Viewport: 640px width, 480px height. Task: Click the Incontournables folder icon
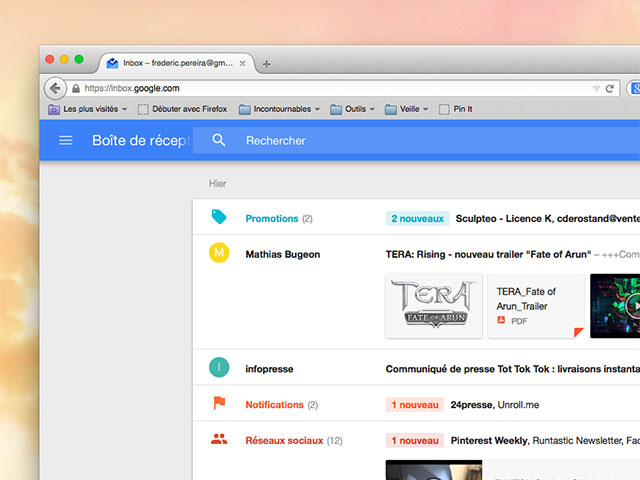[244, 109]
